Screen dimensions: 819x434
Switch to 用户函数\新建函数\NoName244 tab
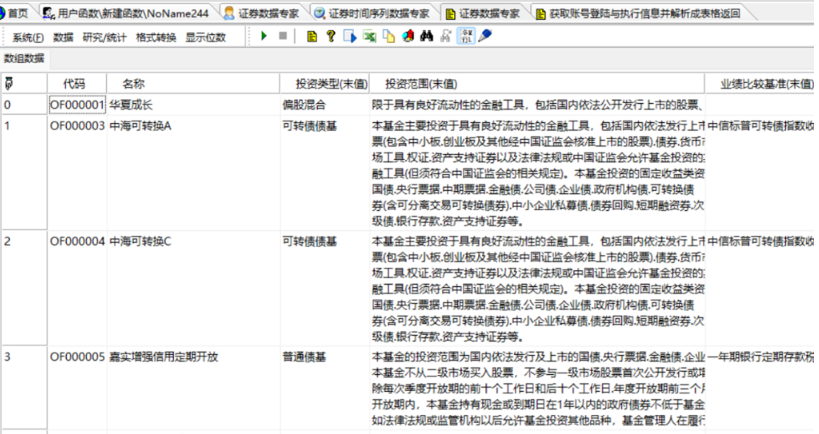(x=126, y=13)
